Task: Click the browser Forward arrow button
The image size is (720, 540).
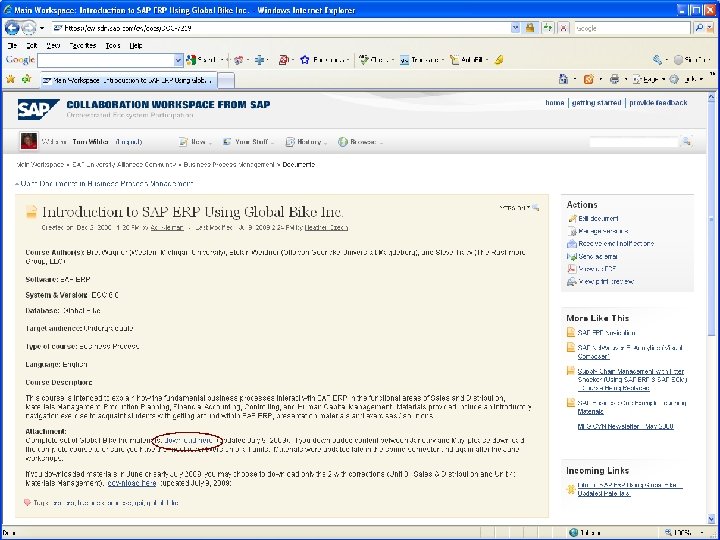Action: click(28, 28)
